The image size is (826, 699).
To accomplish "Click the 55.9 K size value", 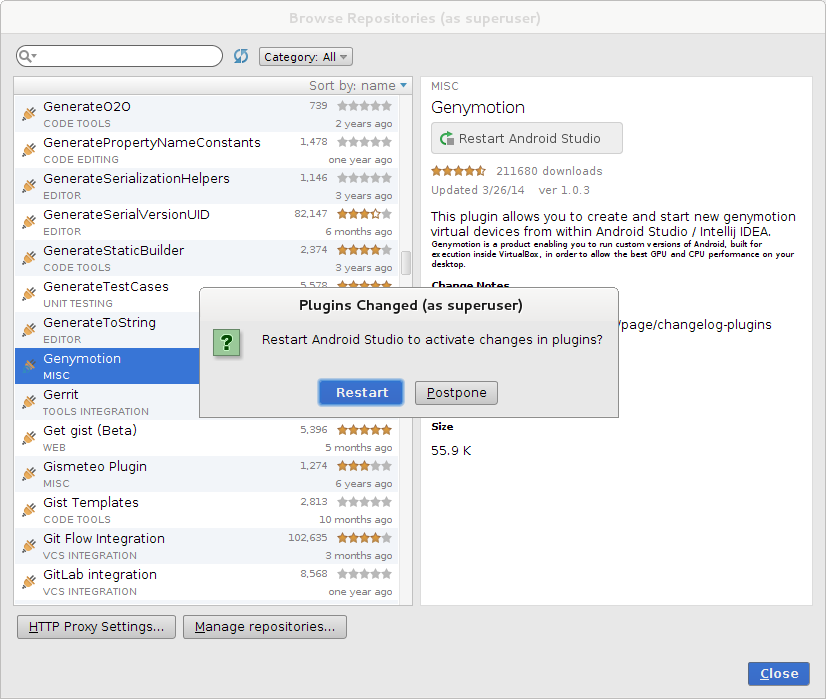I will click(451, 451).
